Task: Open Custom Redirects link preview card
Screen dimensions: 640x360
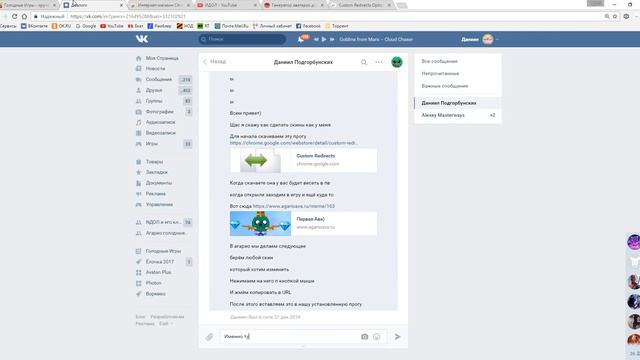Action: coord(303,160)
